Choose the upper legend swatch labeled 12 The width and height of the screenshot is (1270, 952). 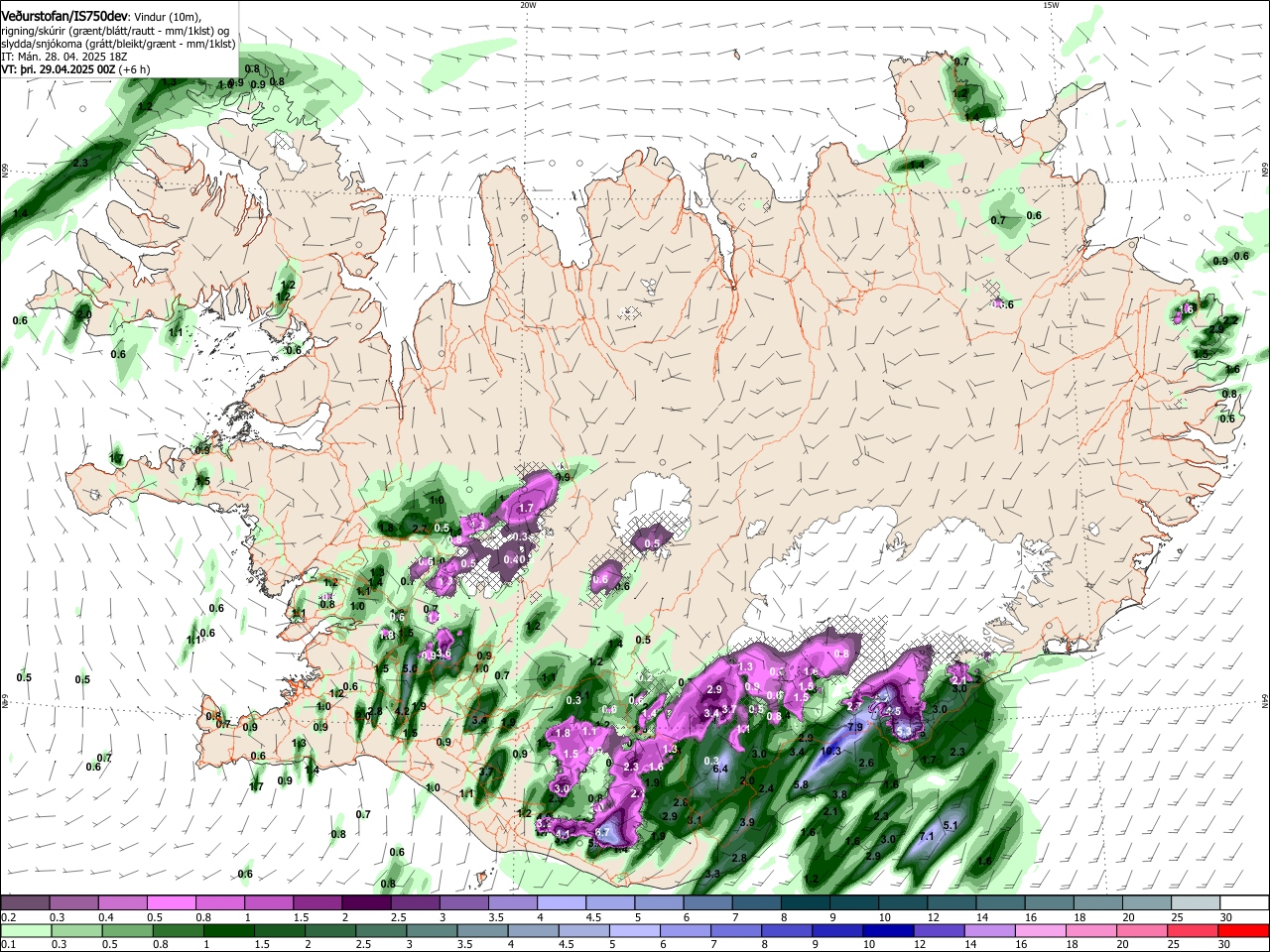click(x=950, y=902)
